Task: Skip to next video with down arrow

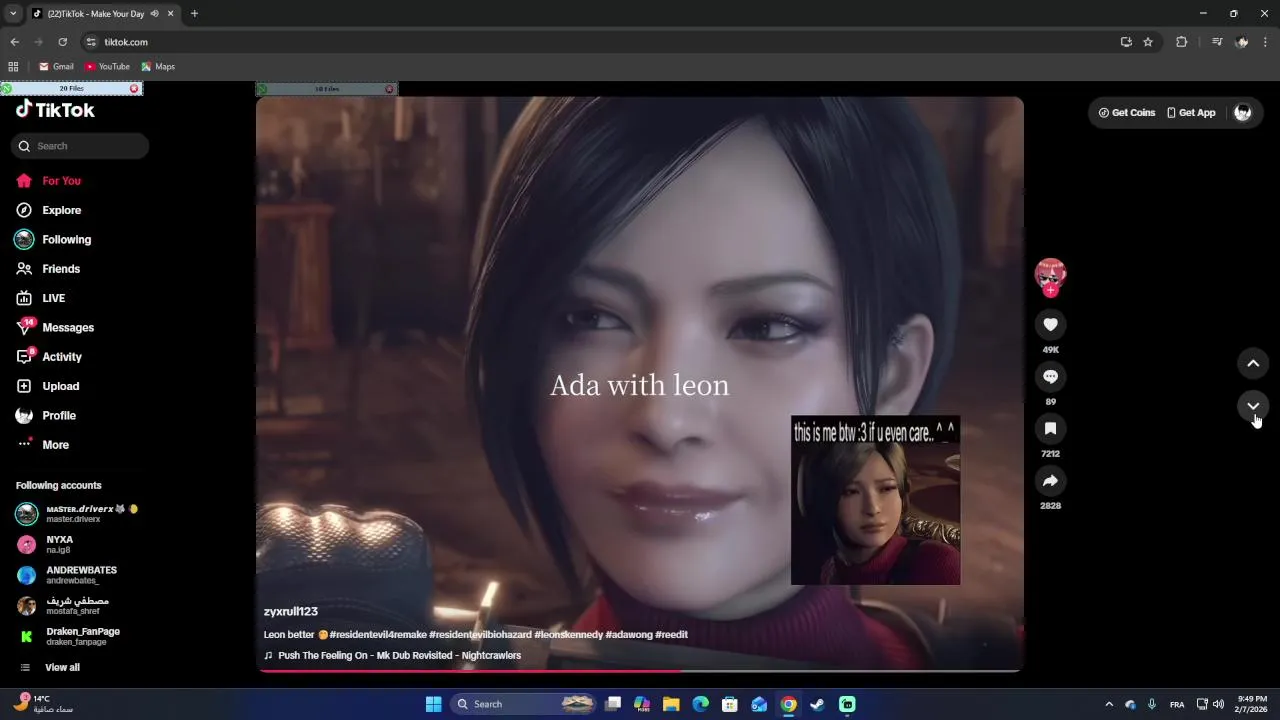Action: [x=1253, y=406]
